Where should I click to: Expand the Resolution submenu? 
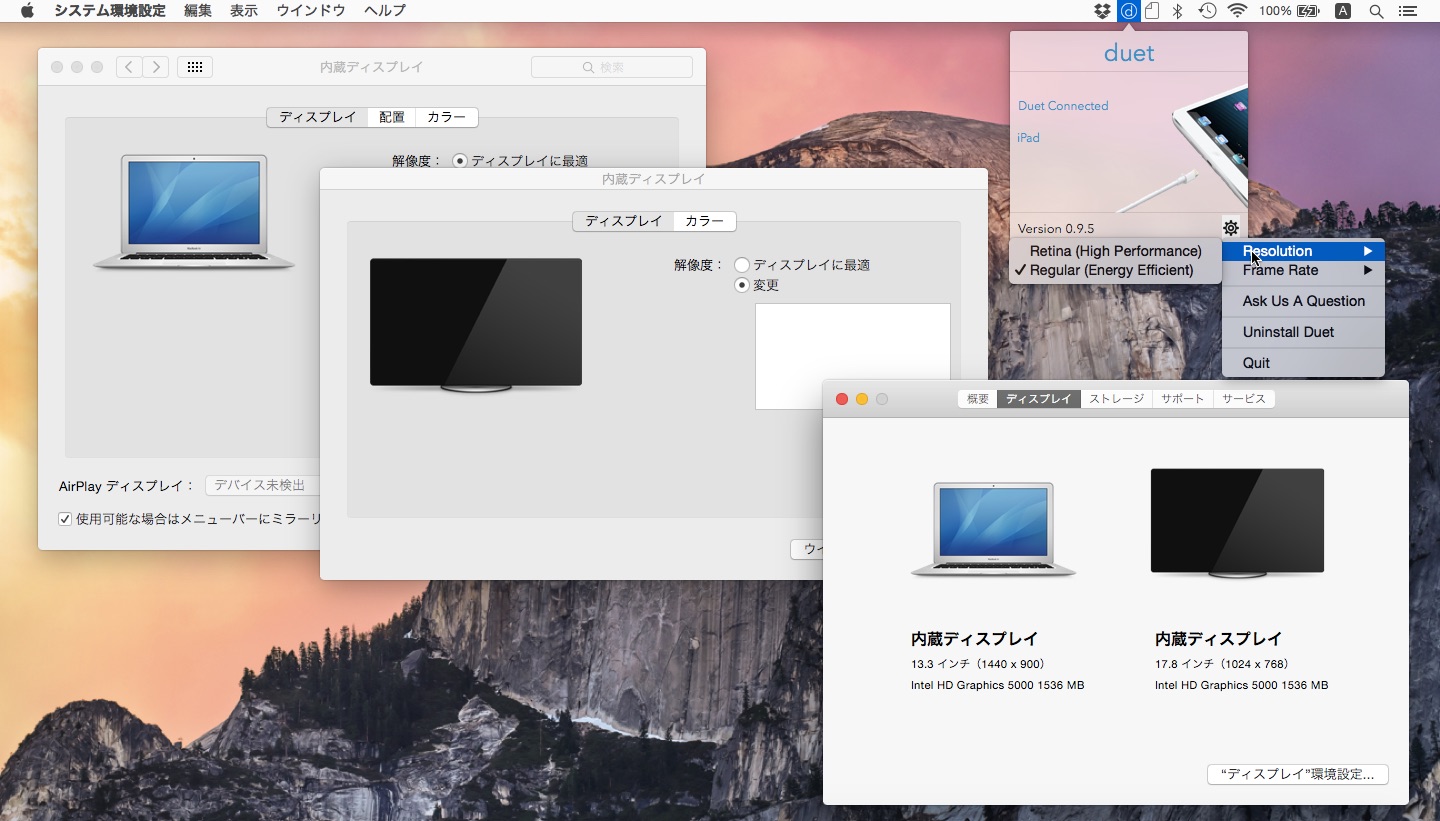pyautogui.click(x=1303, y=251)
